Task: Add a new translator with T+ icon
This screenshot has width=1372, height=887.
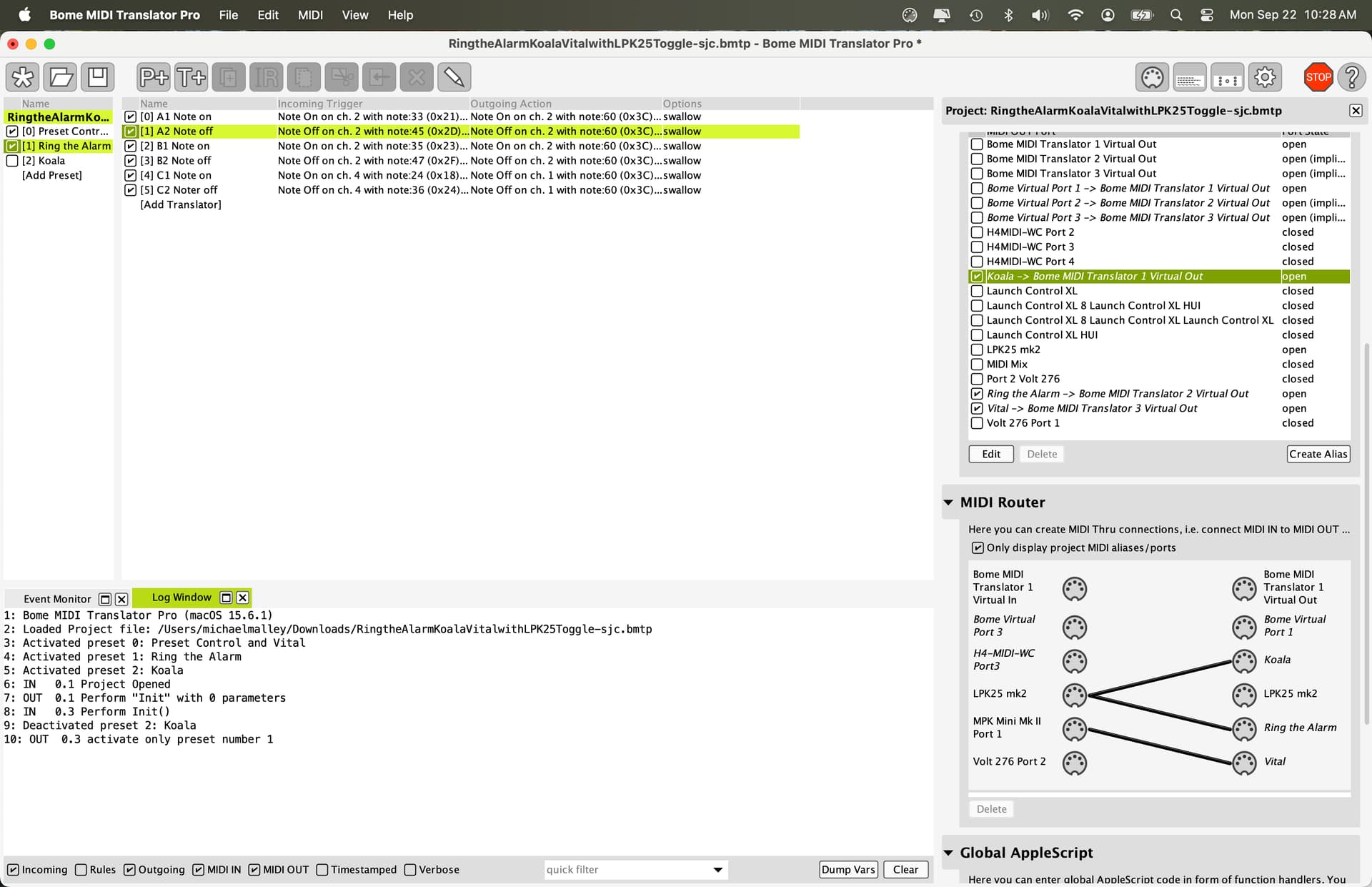Action: pyautogui.click(x=192, y=77)
